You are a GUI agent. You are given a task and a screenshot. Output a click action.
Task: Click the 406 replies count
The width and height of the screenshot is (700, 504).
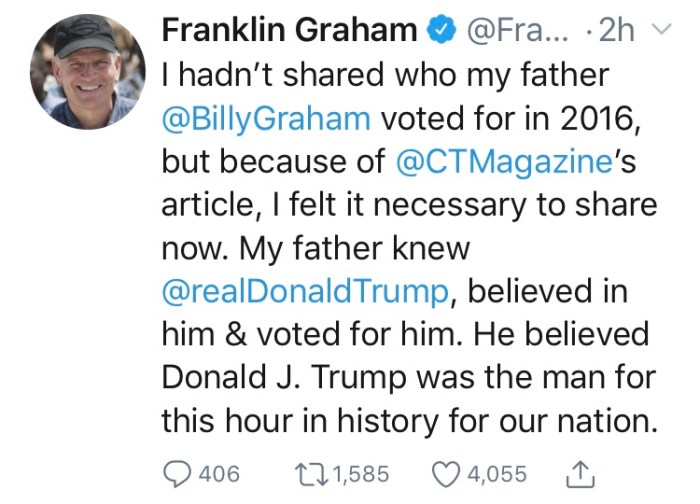[x=218, y=472]
